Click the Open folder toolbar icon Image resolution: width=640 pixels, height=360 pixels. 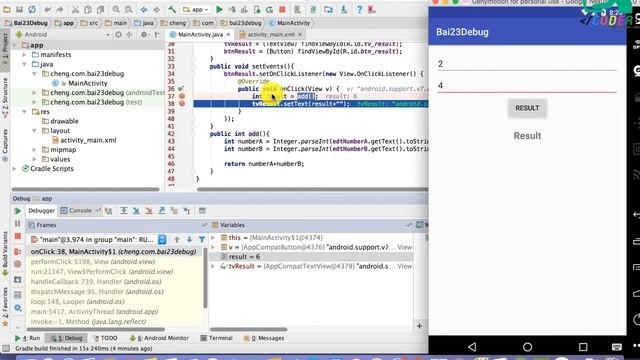pos(7,9)
